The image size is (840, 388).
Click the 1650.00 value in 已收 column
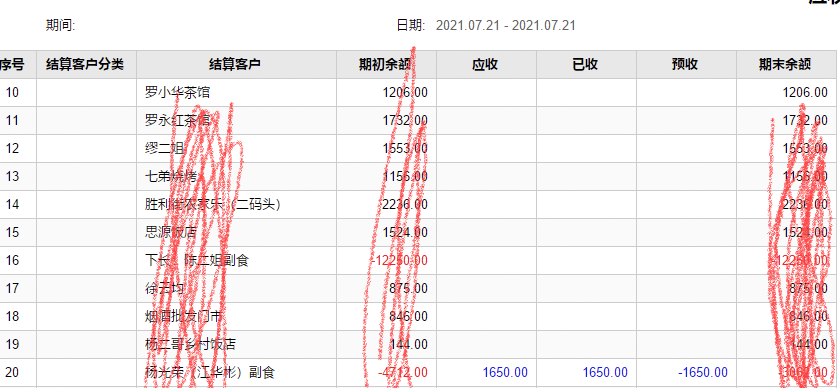605,372
